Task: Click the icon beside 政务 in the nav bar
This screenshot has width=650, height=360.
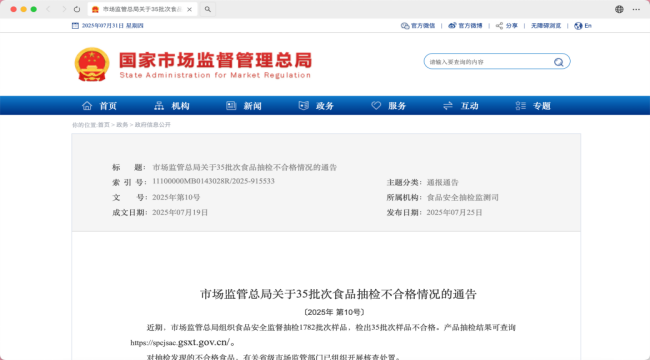Action: (303, 106)
